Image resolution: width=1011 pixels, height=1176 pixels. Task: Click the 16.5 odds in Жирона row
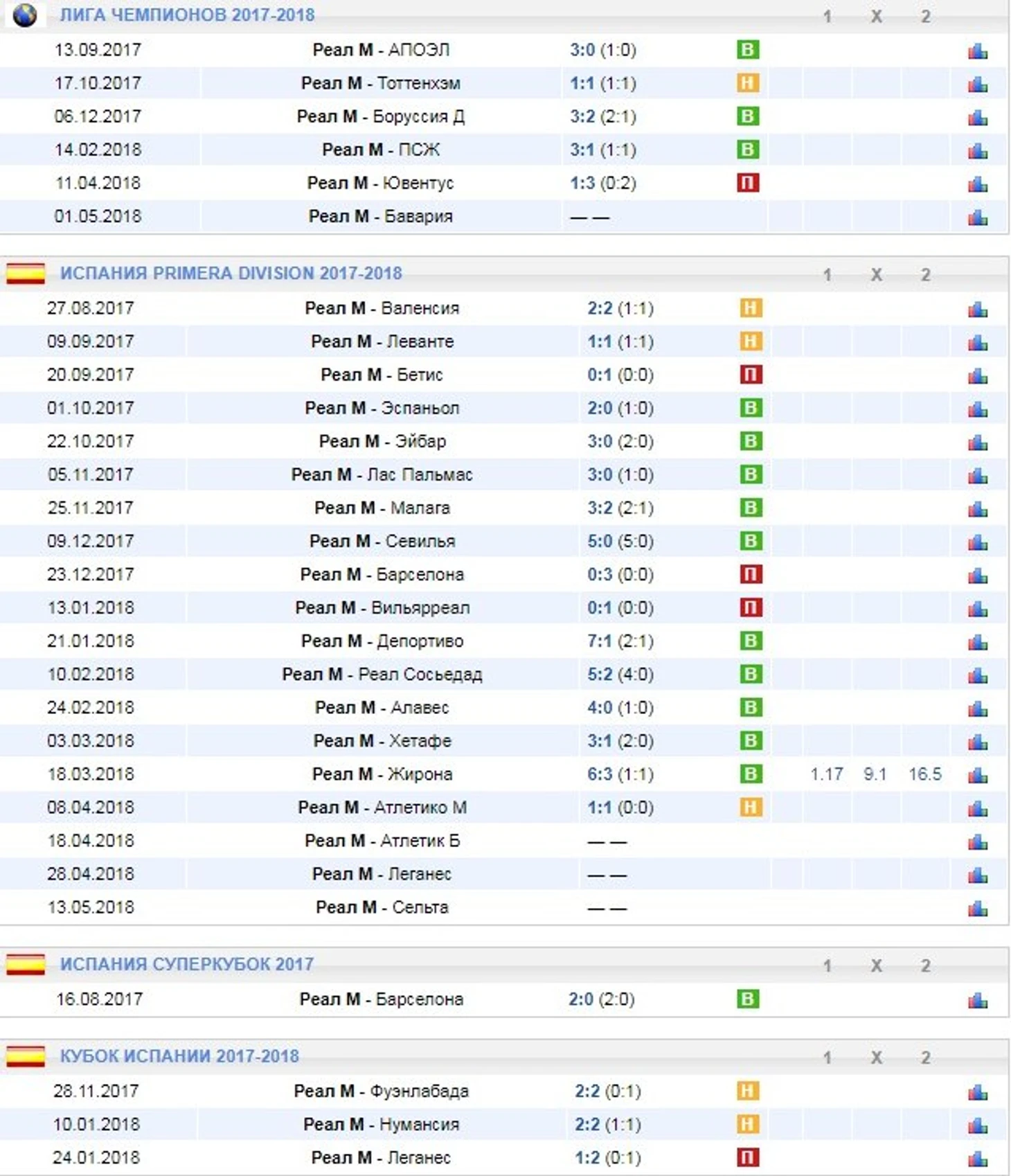click(925, 774)
